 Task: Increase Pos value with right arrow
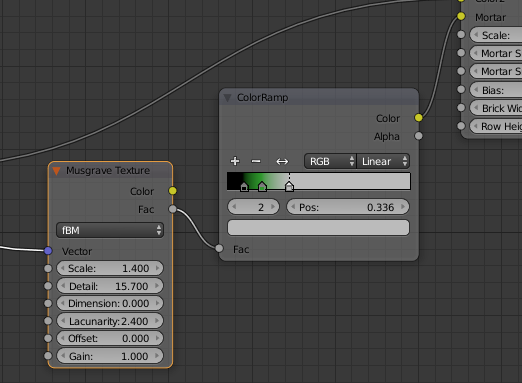[403, 207]
